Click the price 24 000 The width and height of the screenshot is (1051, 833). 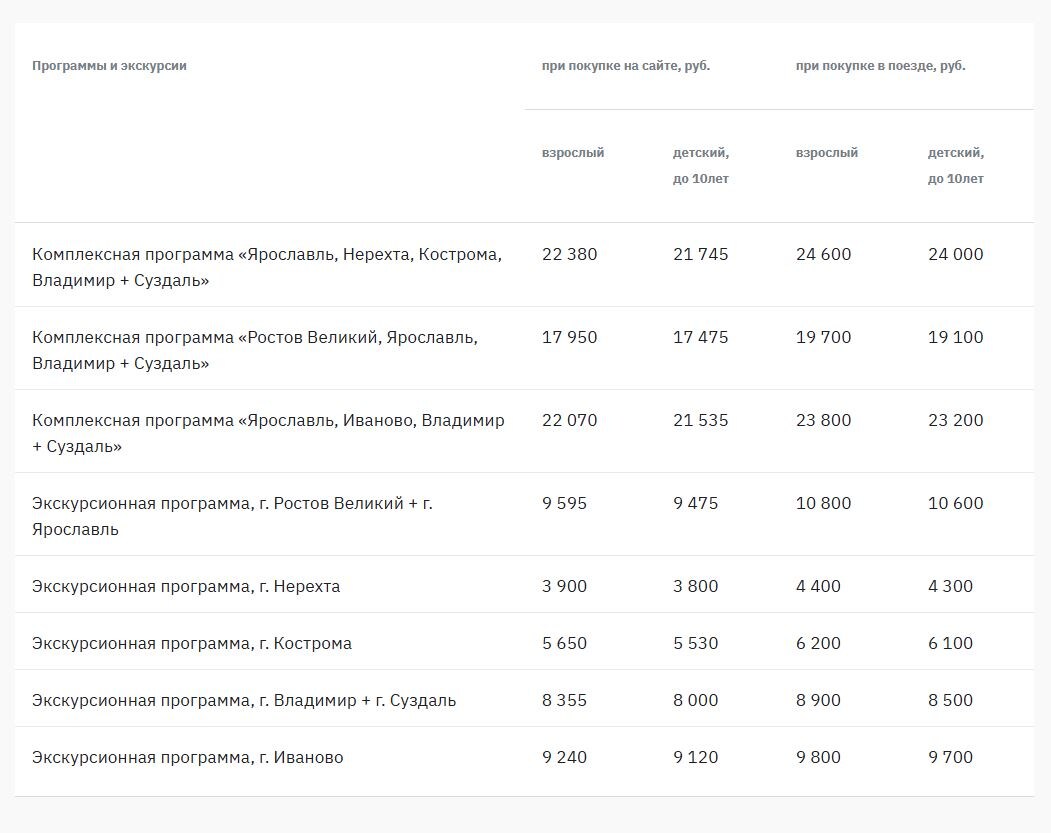tap(955, 254)
